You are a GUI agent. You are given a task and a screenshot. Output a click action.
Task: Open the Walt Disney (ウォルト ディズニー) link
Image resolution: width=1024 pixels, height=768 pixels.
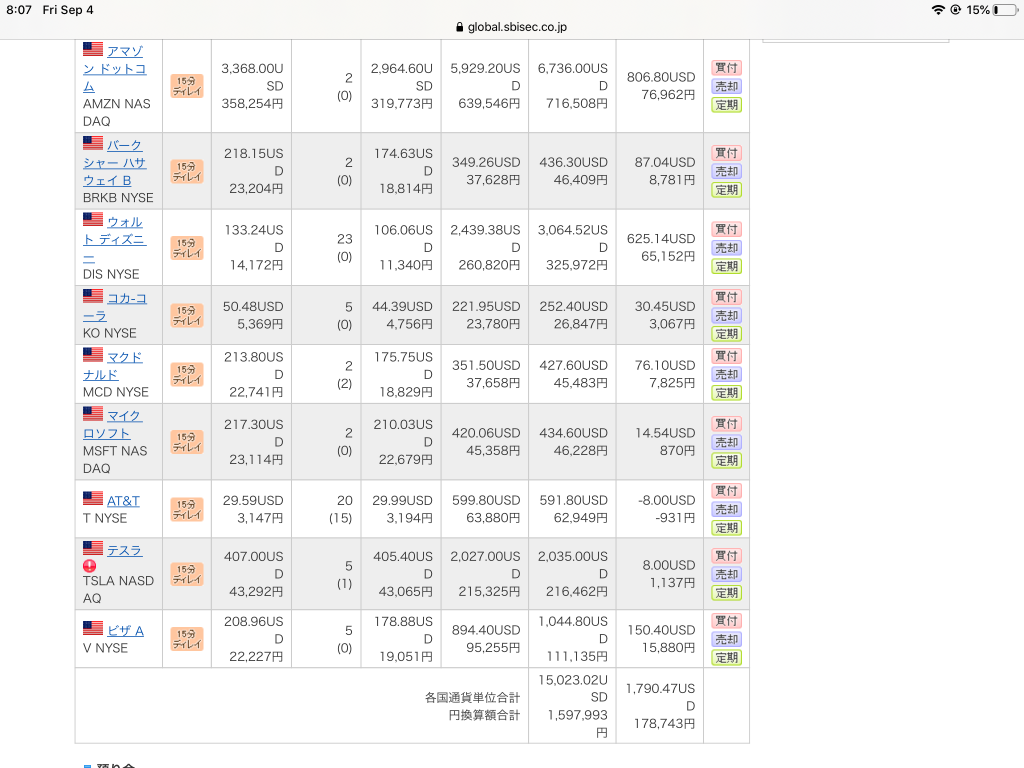pyautogui.click(x=115, y=239)
